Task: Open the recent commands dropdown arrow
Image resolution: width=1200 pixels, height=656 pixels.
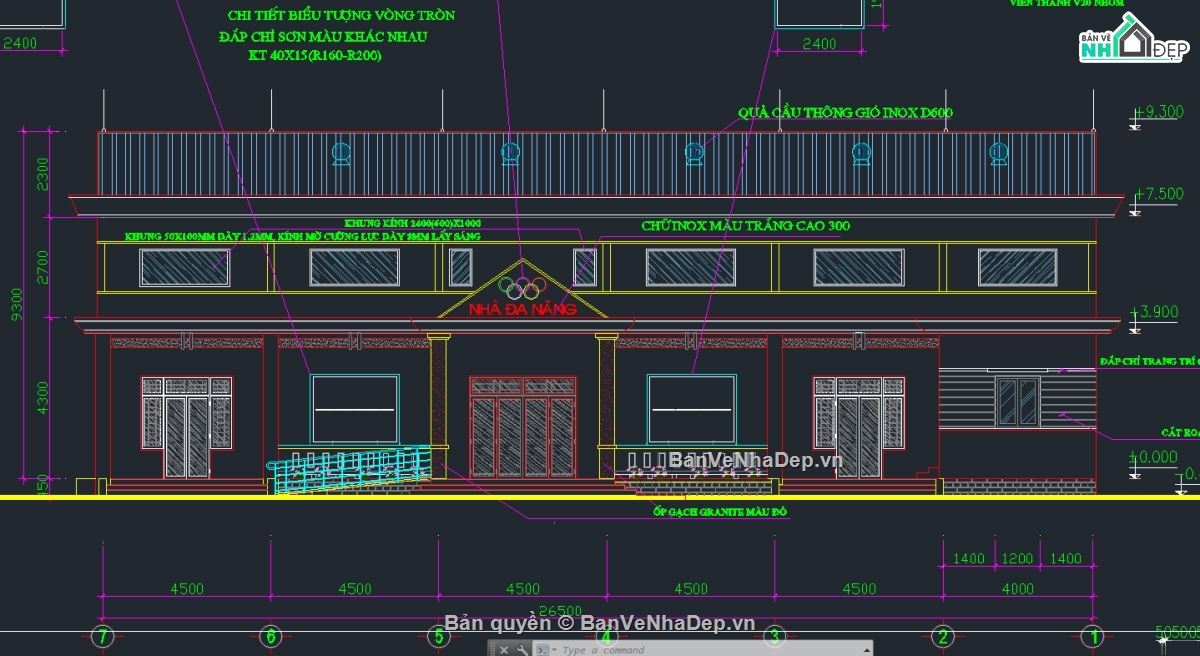Action: coord(554,649)
